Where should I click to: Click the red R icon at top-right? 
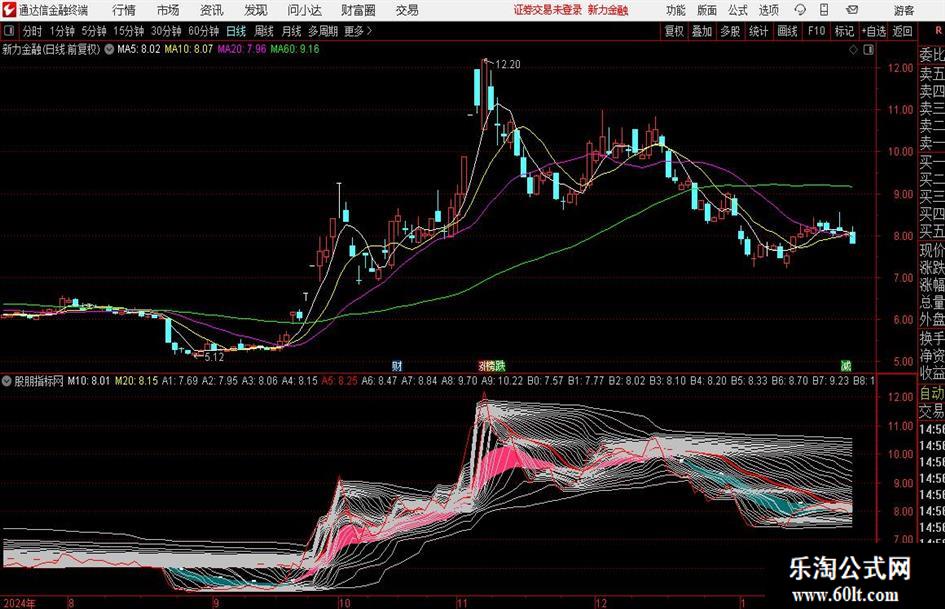tap(939, 31)
